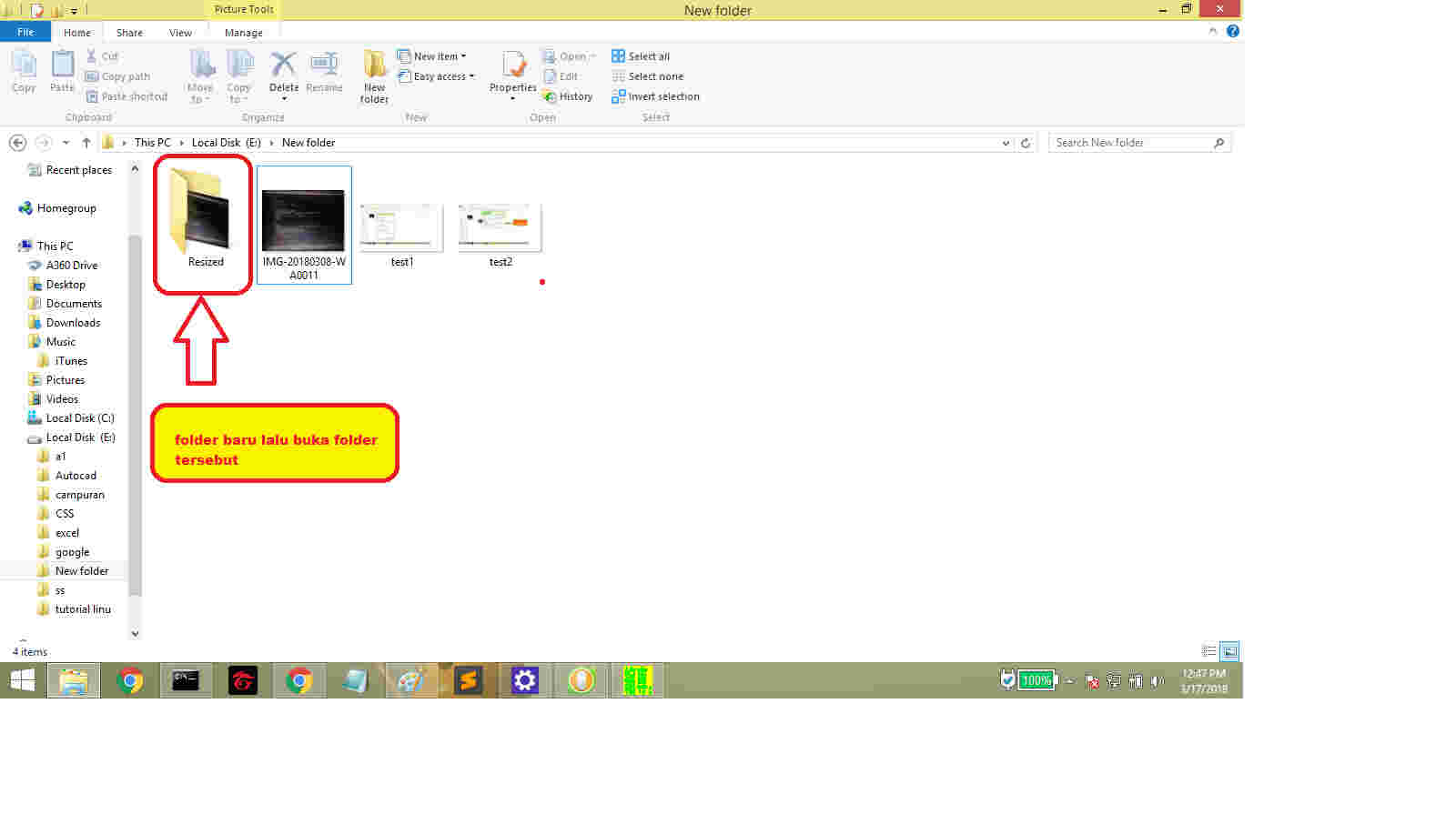The width and height of the screenshot is (1456, 814).
Task: Open the File menu tab
Action: [x=25, y=32]
